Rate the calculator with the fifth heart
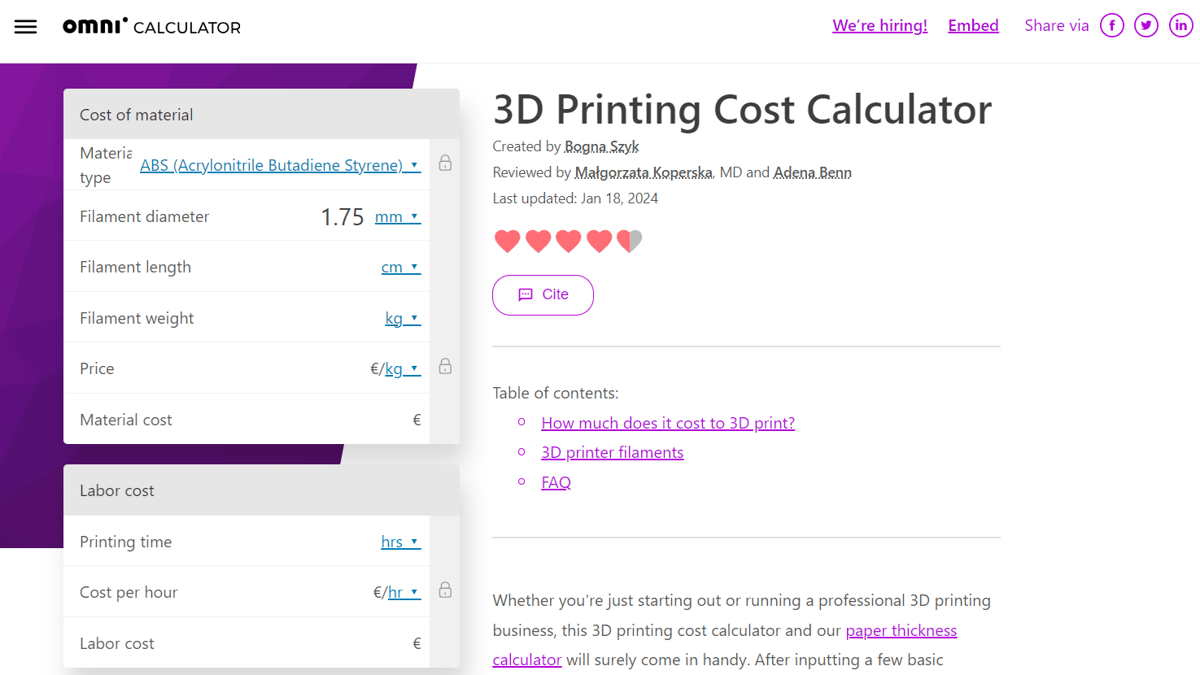The width and height of the screenshot is (1200, 675). coord(629,240)
